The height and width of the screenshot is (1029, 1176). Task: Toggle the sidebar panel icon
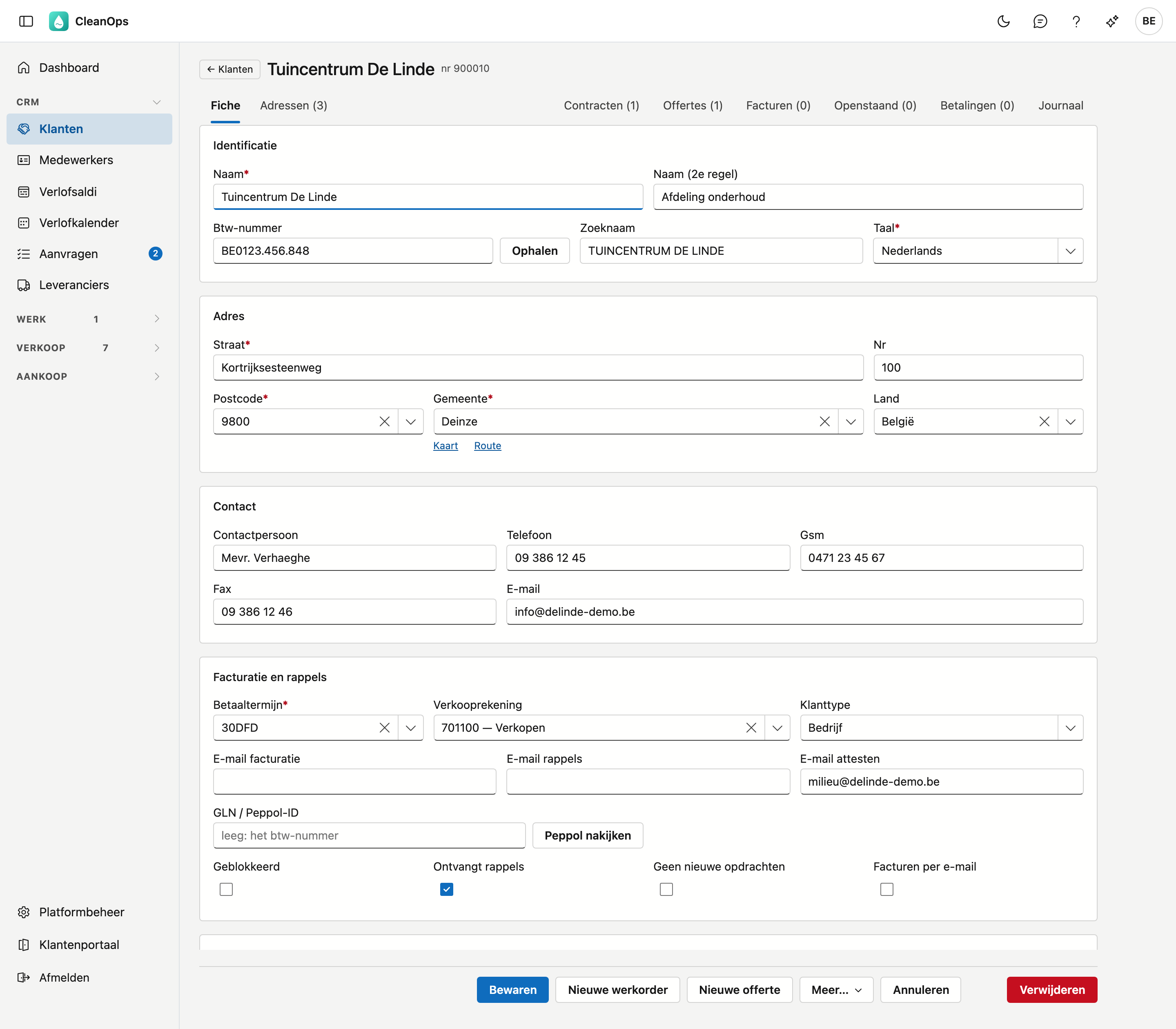point(26,21)
